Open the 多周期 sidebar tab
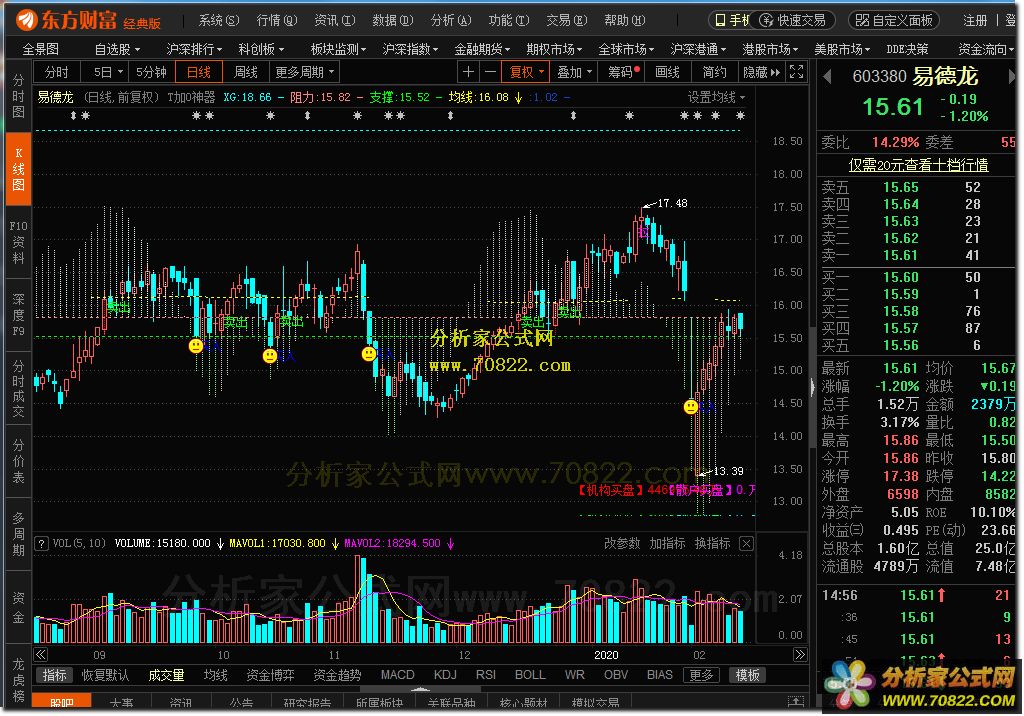This screenshot has width=1024, height=716. point(18,534)
